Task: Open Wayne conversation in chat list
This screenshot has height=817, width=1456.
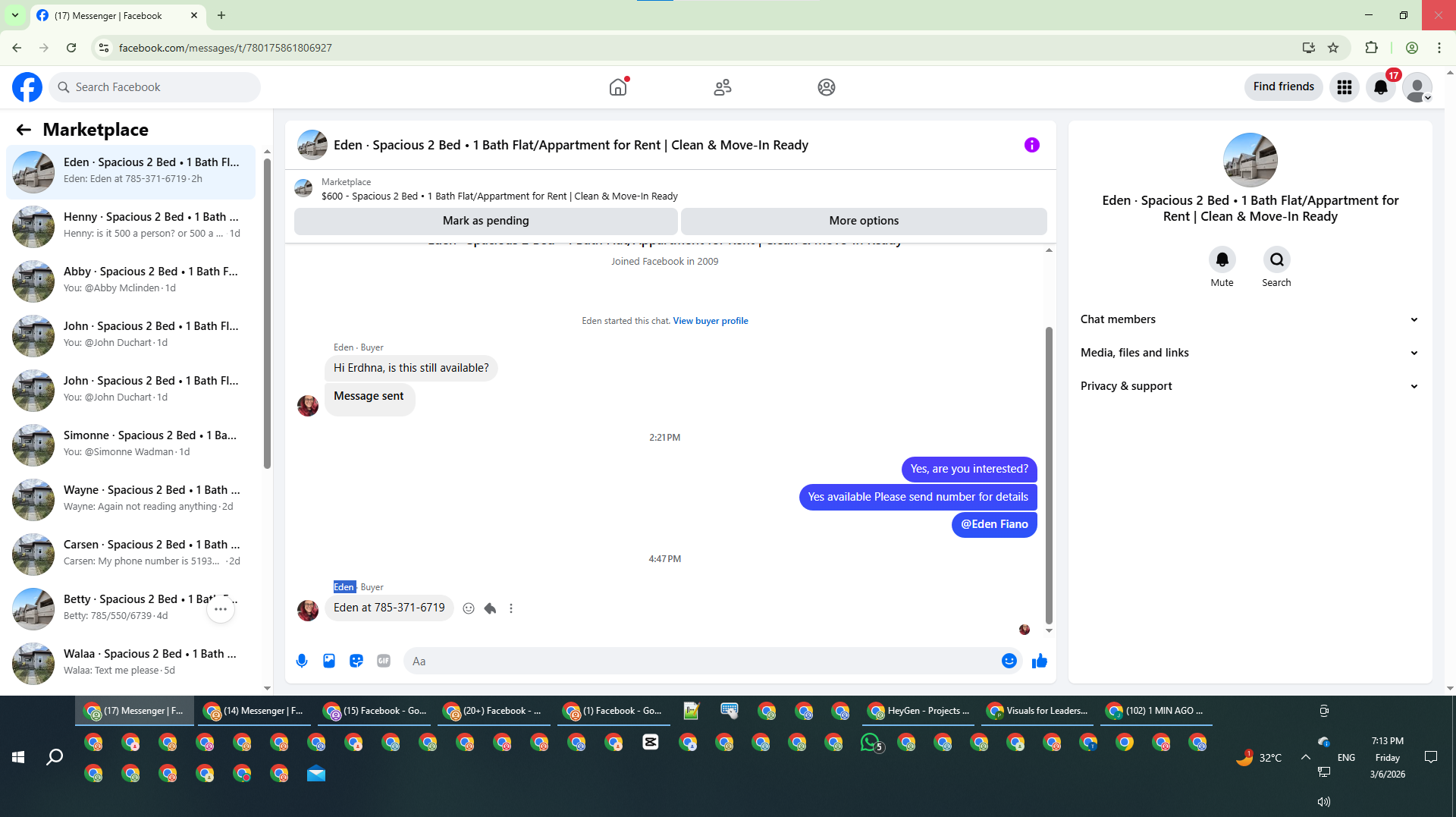Action: [x=131, y=499]
